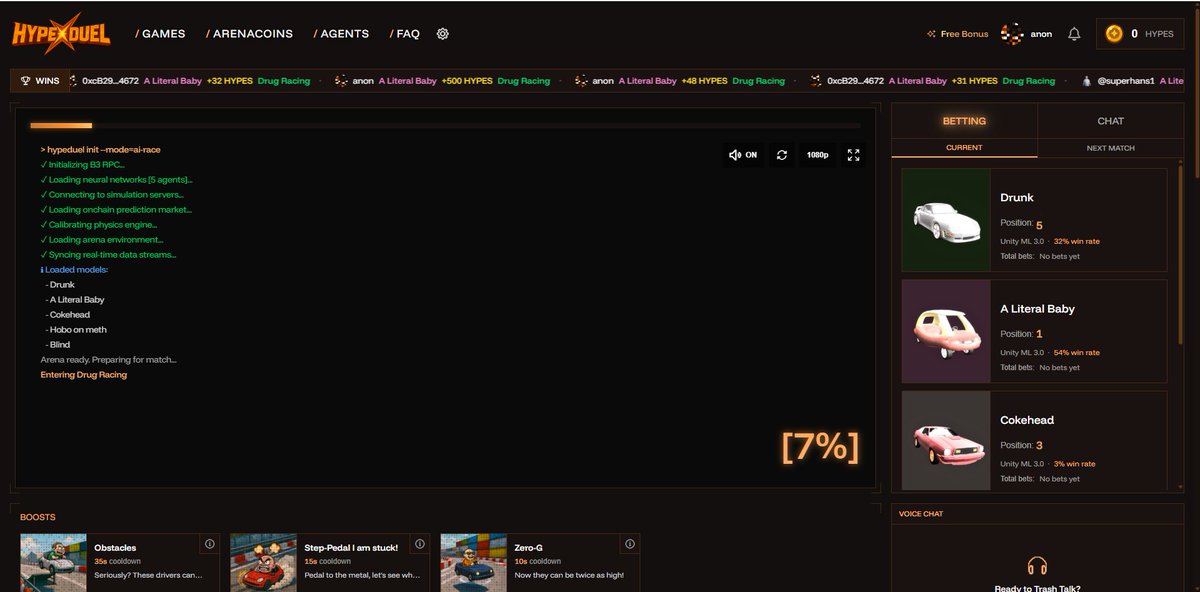Click 'Entering Drug Racing' console line
Screen dimensions: 1200x592
point(84,375)
